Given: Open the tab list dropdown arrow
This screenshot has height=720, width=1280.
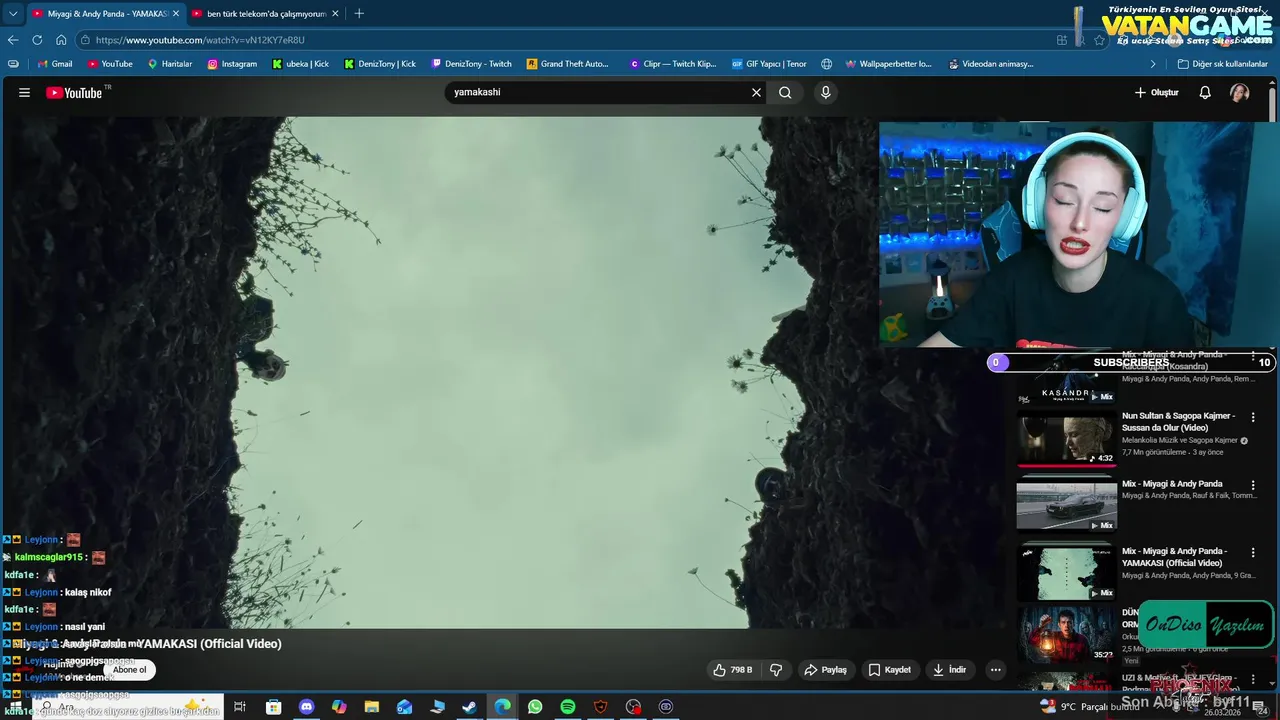Looking at the screenshot, I should [x=13, y=14].
